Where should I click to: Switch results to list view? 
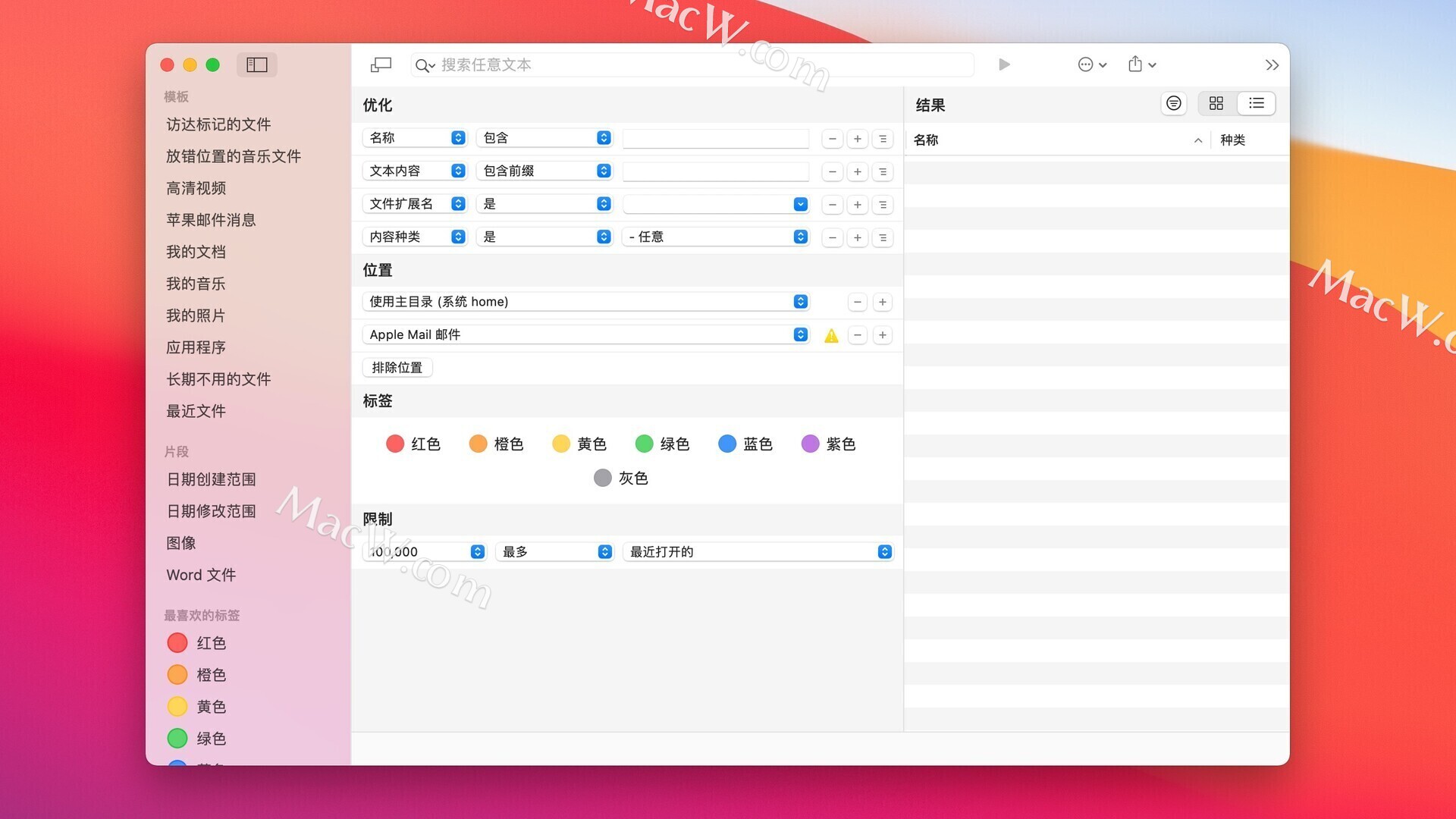pos(1257,103)
